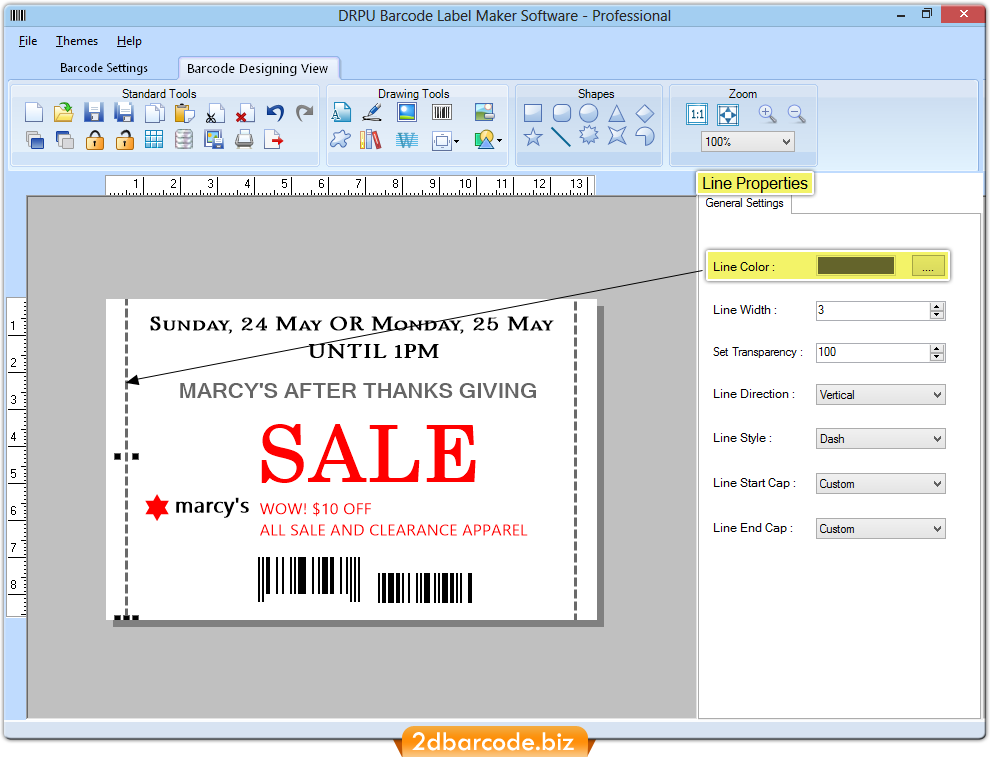
Task: Insert a picture with the image tool
Action: click(x=407, y=112)
